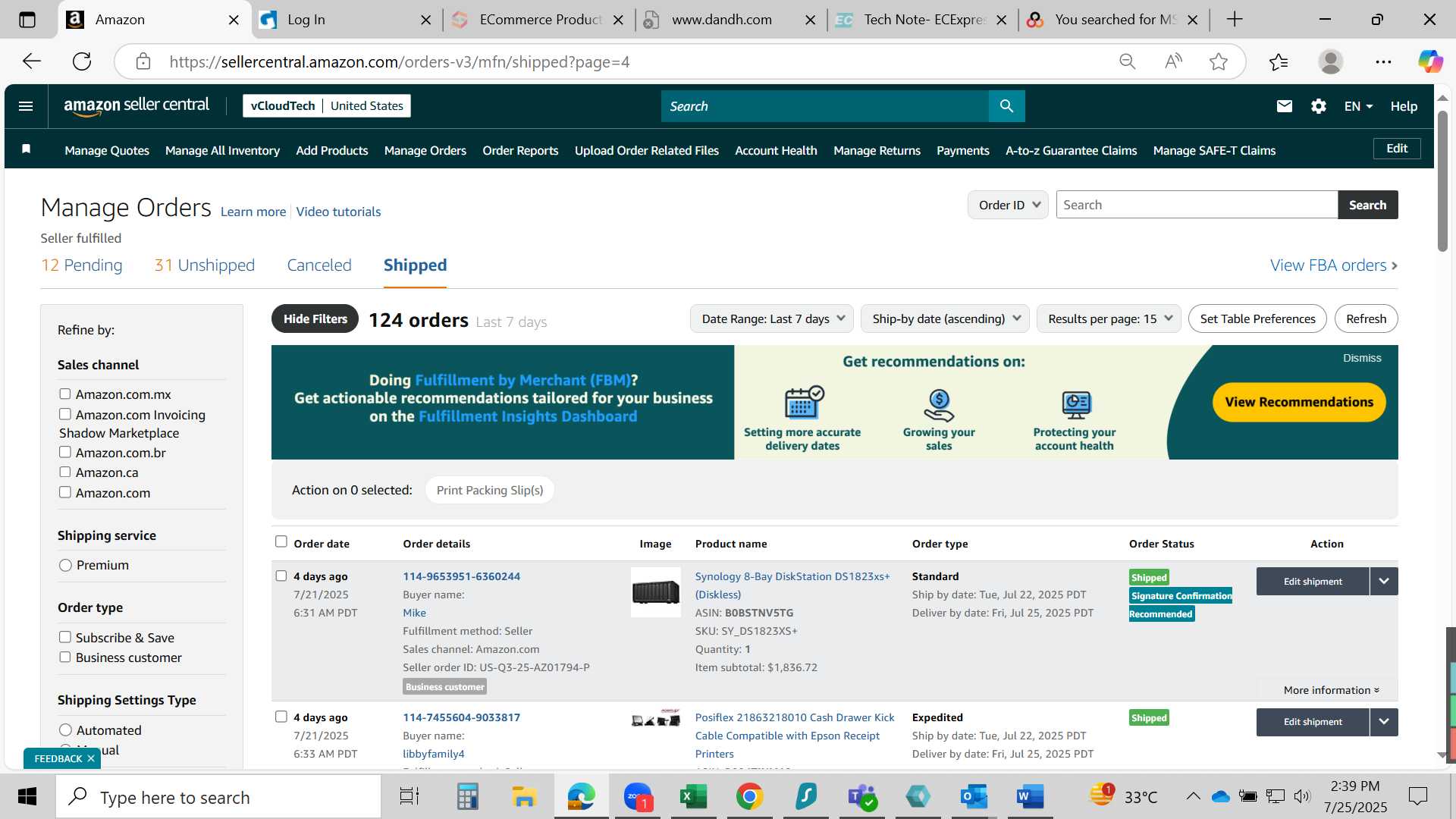
Task: Click the bookmark icon in the navigation bar
Action: pos(27,149)
